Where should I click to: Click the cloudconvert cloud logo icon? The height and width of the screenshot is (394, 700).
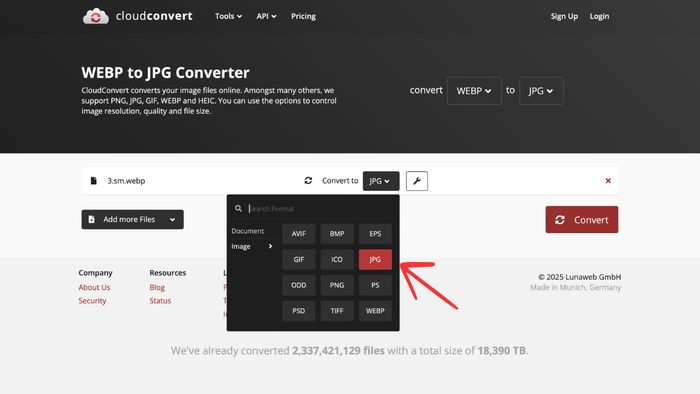[96, 16]
